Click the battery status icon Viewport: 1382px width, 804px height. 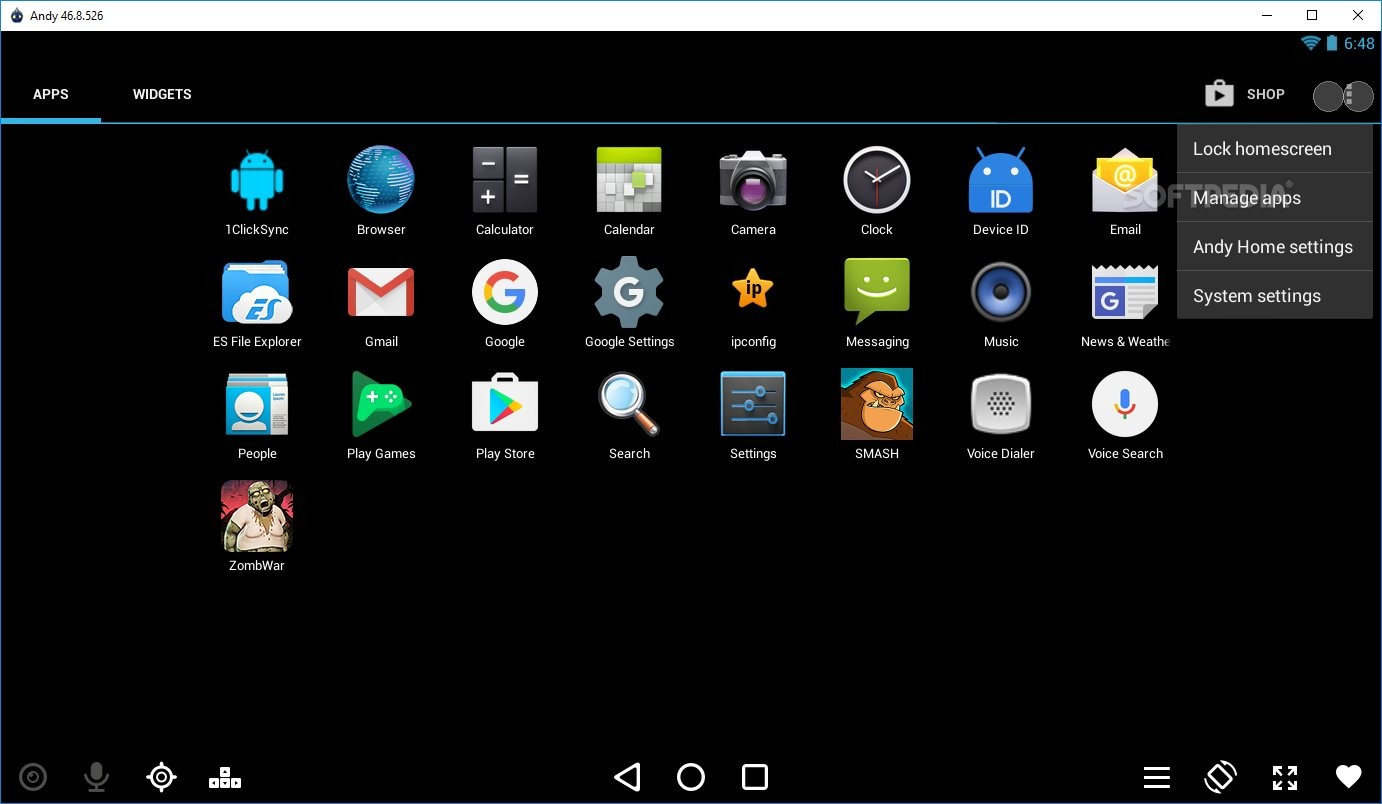1332,43
